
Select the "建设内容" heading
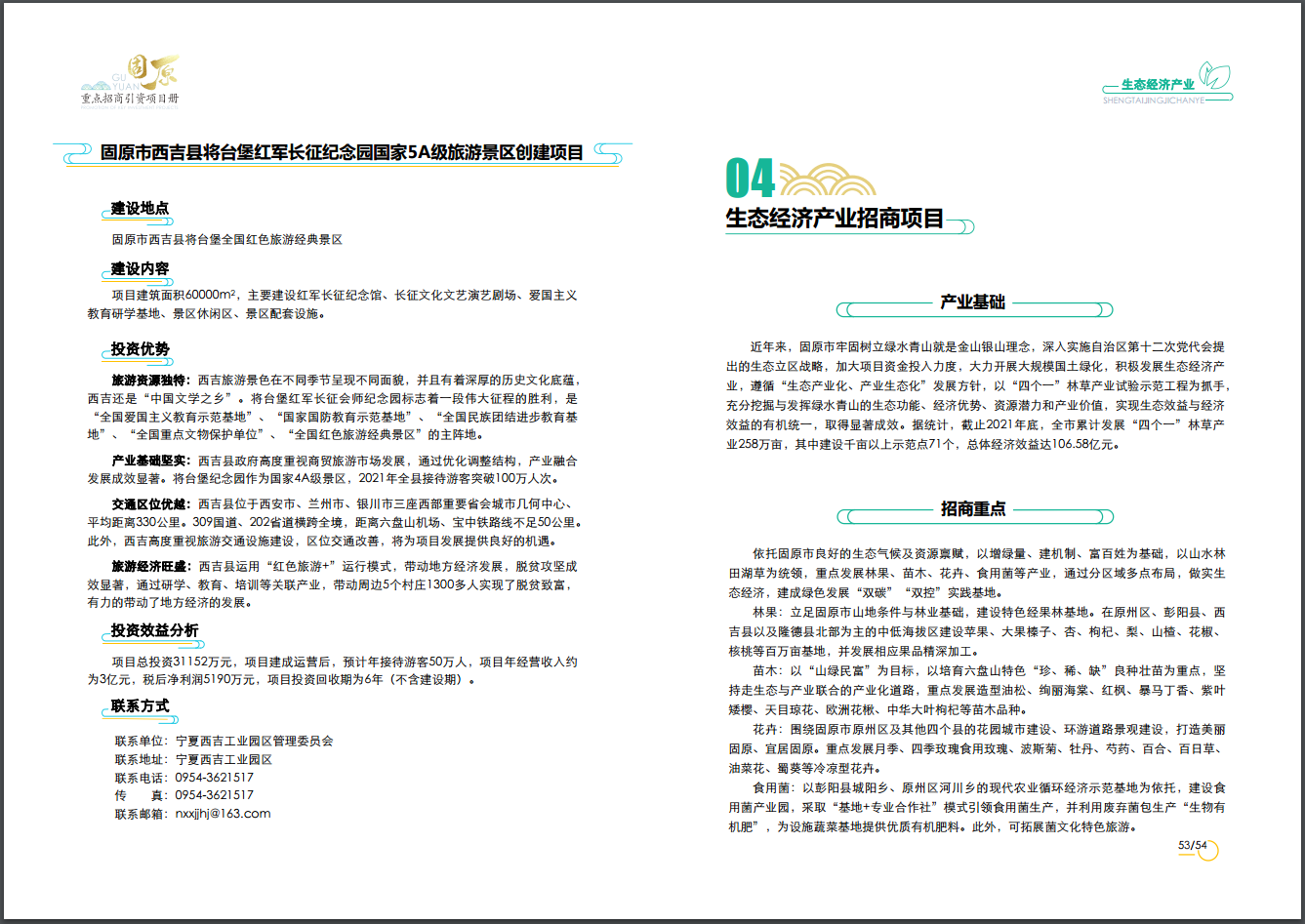click(x=140, y=268)
